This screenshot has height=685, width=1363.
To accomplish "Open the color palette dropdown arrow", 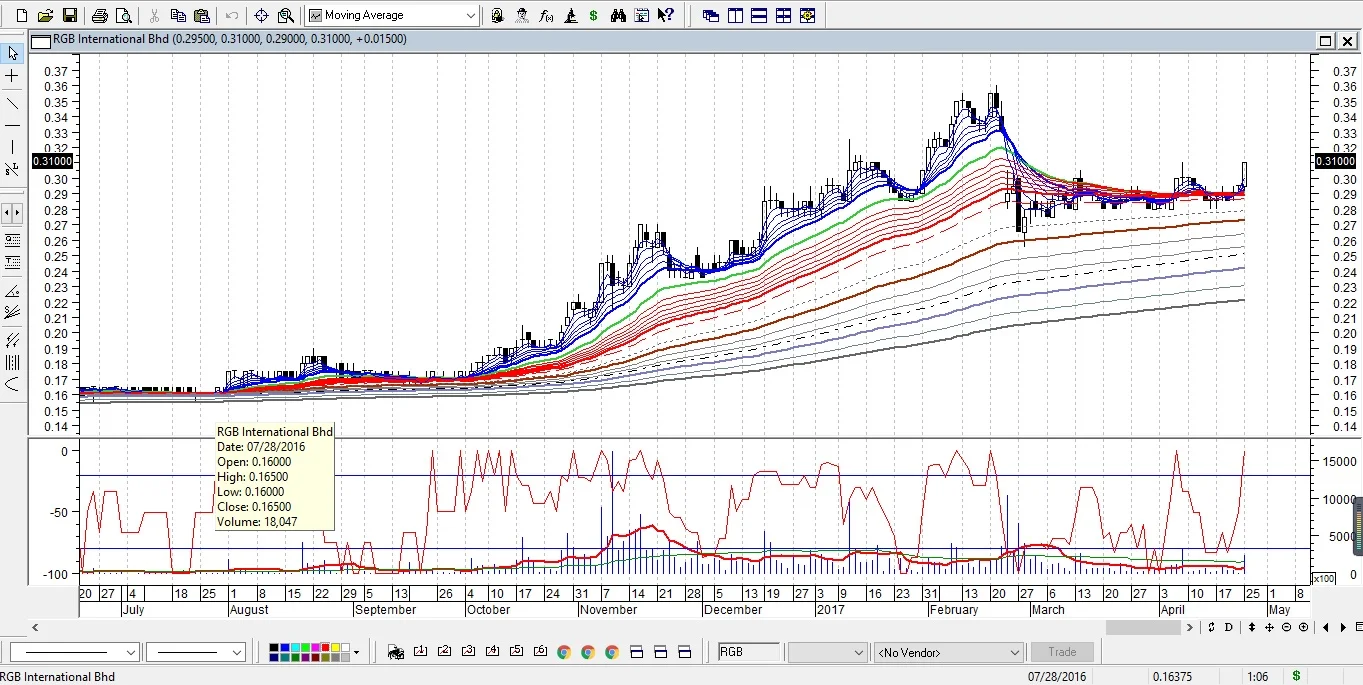I will pos(356,652).
